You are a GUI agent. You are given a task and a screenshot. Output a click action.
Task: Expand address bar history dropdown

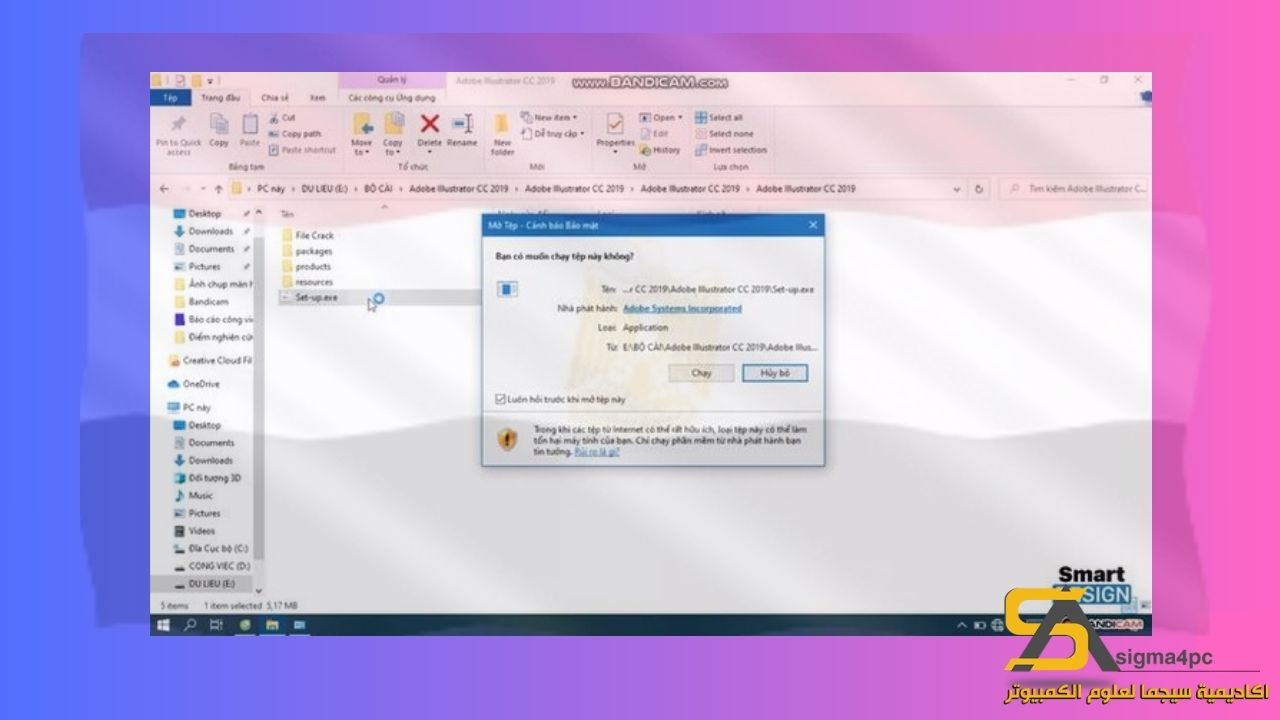coord(958,188)
